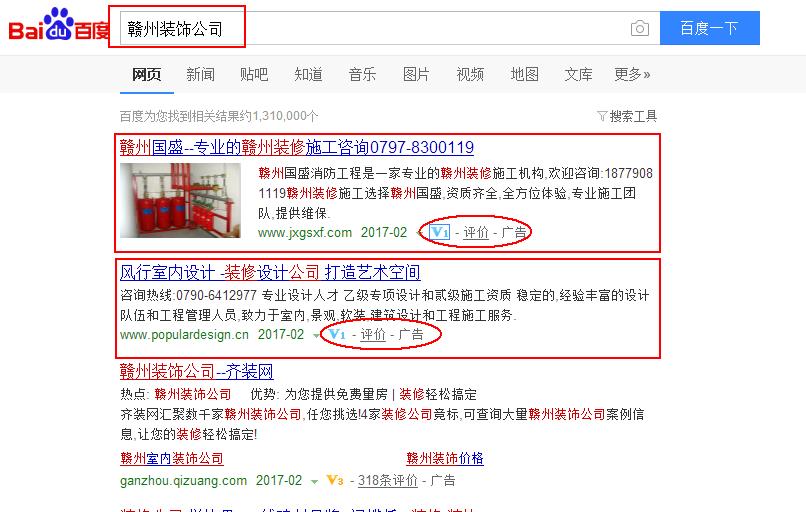This screenshot has width=806, height=512.
Task: Switch to 新闻 tab
Action: (x=200, y=75)
